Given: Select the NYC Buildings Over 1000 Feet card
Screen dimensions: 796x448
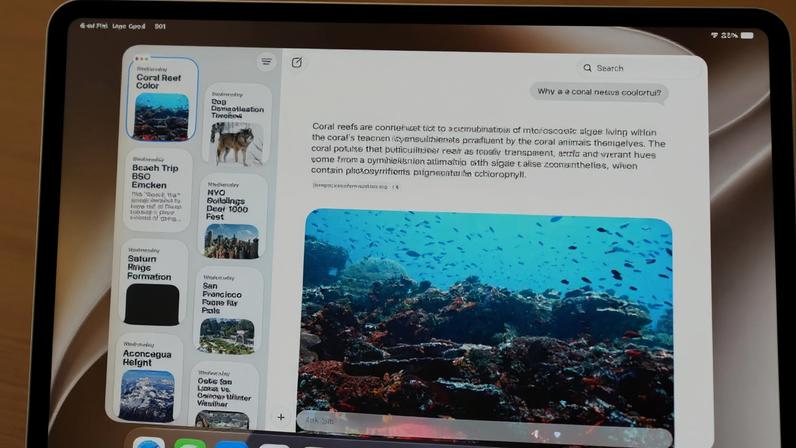Looking at the screenshot, I should click(233, 218).
